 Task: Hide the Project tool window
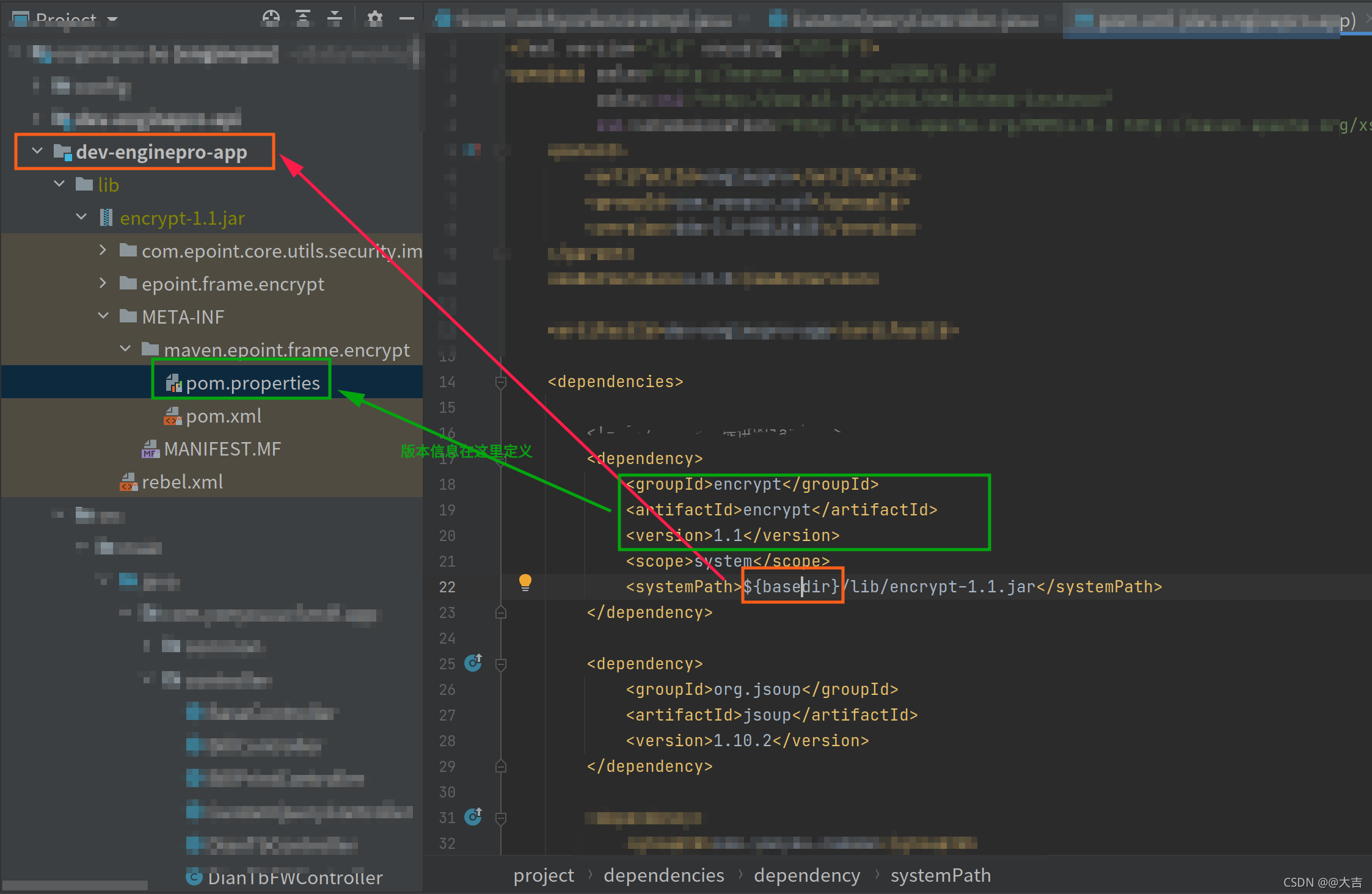click(x=407, y=18)
